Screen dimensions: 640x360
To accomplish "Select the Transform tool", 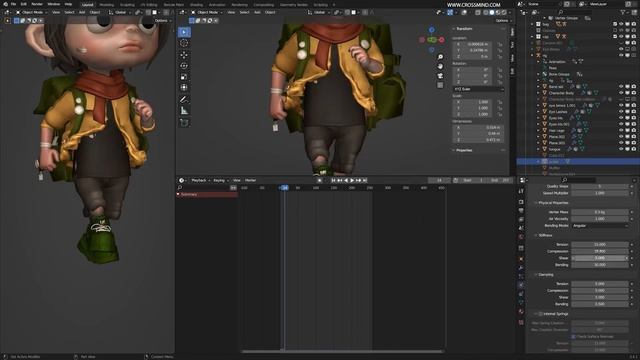I will point(184,87).
